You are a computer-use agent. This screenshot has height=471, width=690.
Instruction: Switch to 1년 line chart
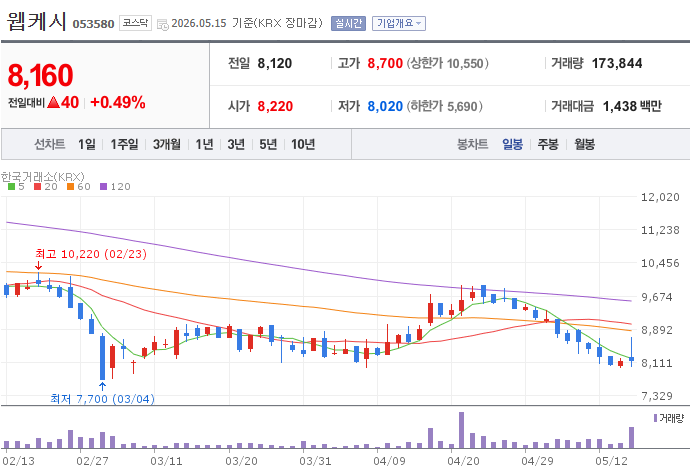click(204, 144)
